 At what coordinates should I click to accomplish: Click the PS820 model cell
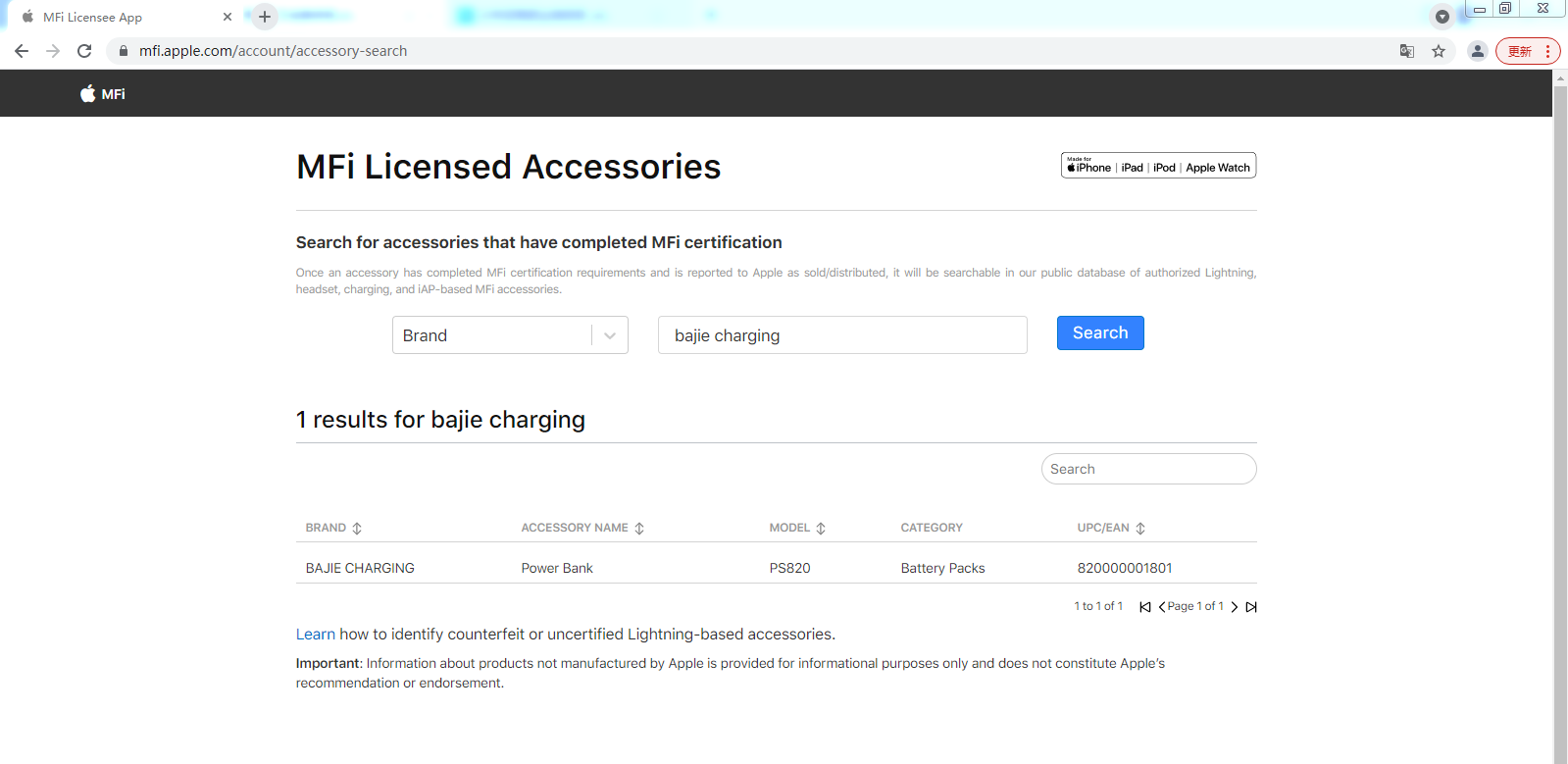(x=789, y=568)
